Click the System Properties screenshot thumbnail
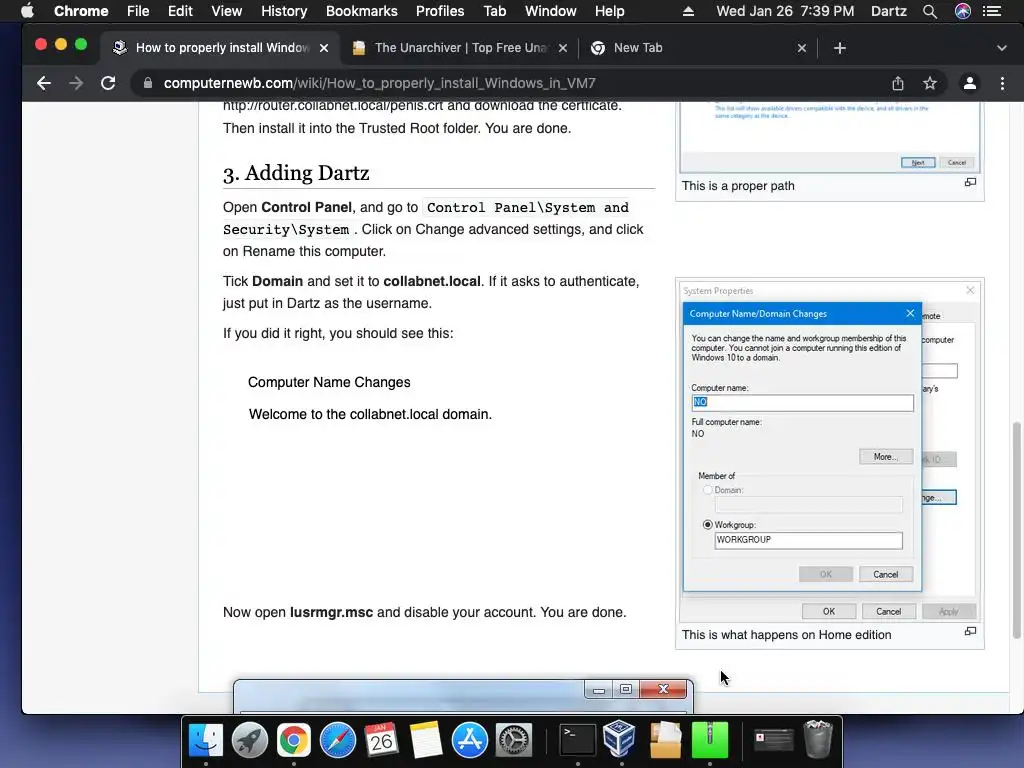1024x768 pixels. (829, 451)
